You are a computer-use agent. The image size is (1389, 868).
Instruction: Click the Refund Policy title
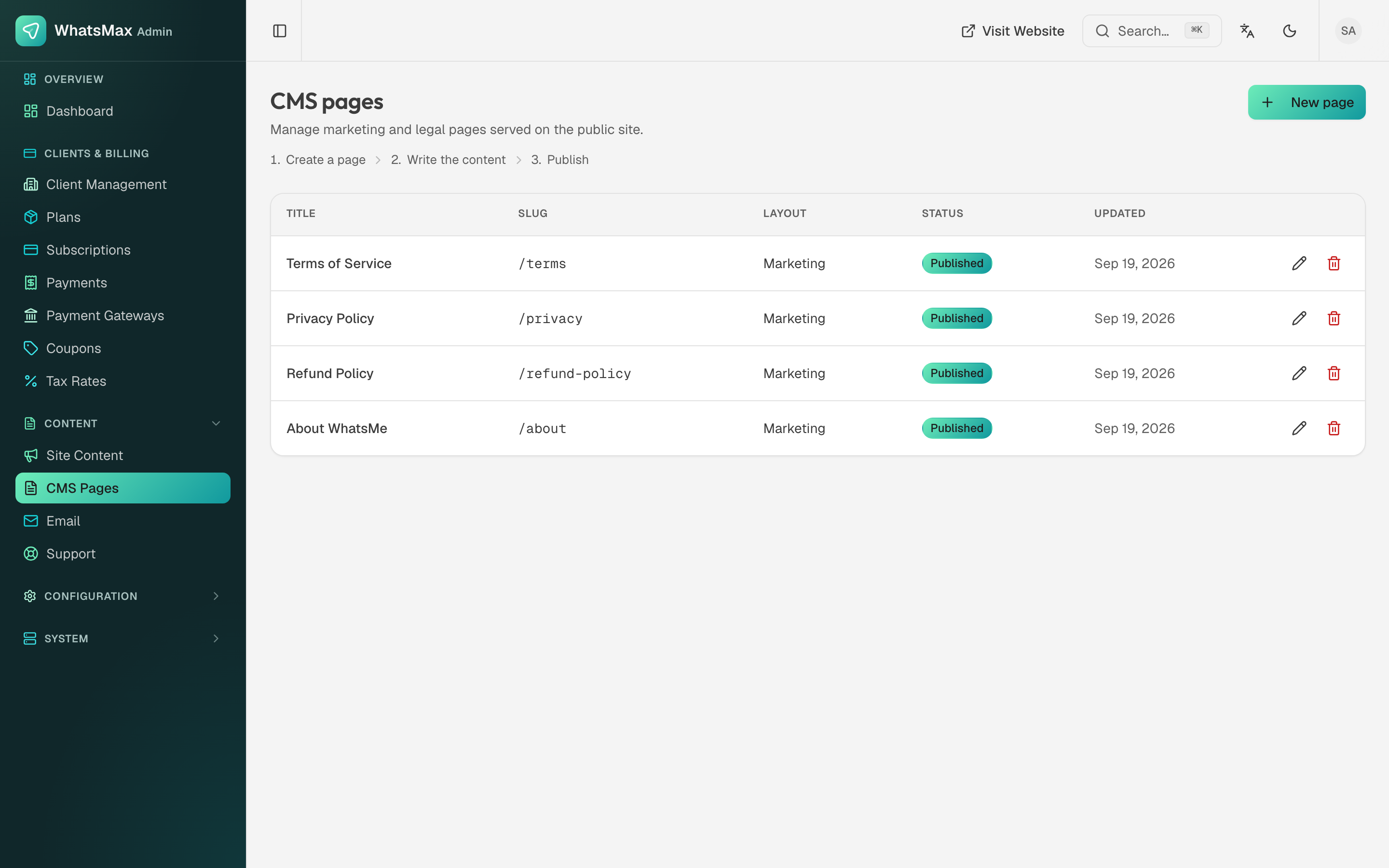click(x=330, y=373)
